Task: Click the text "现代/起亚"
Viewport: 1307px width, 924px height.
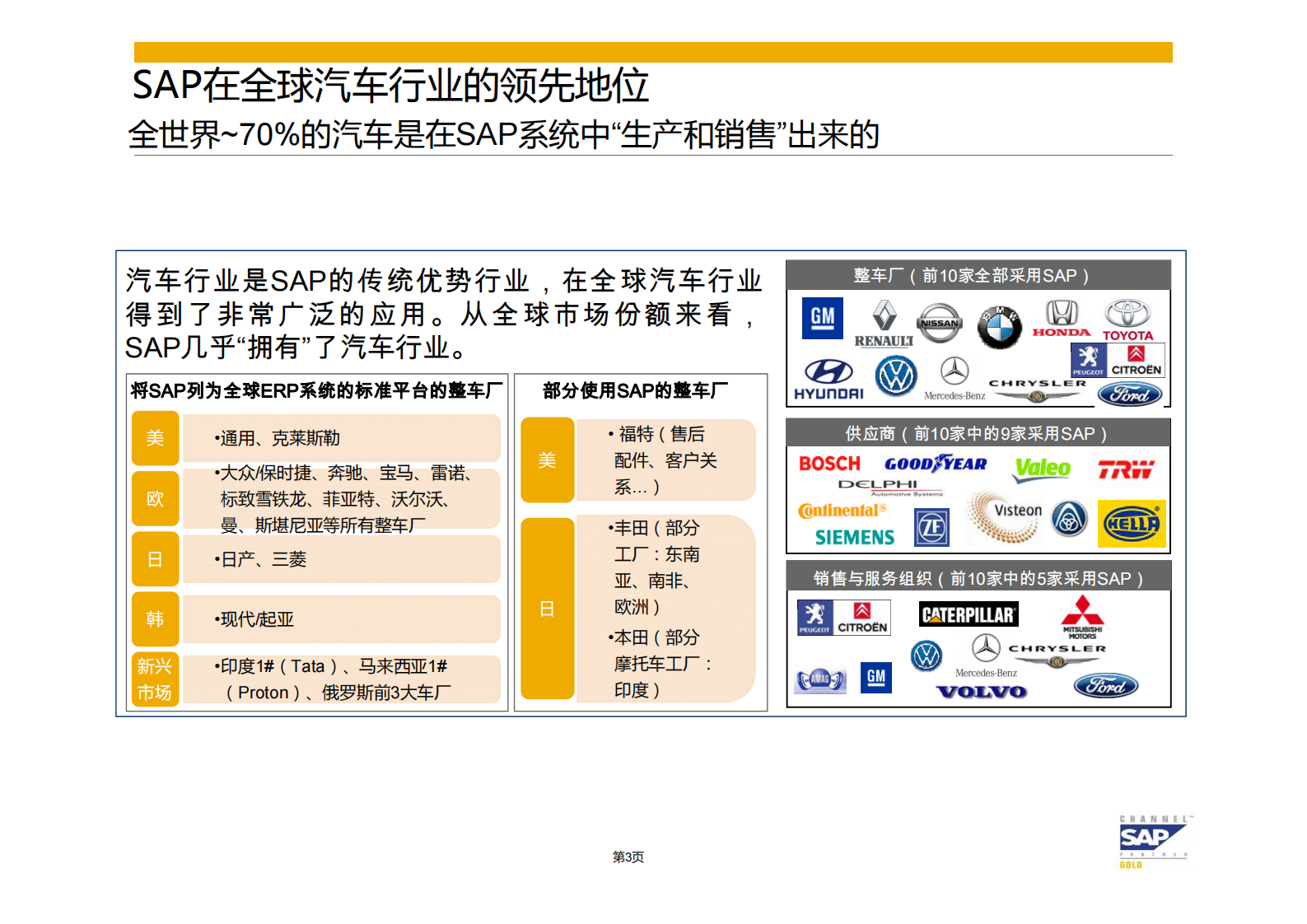Action: (254, 619)
